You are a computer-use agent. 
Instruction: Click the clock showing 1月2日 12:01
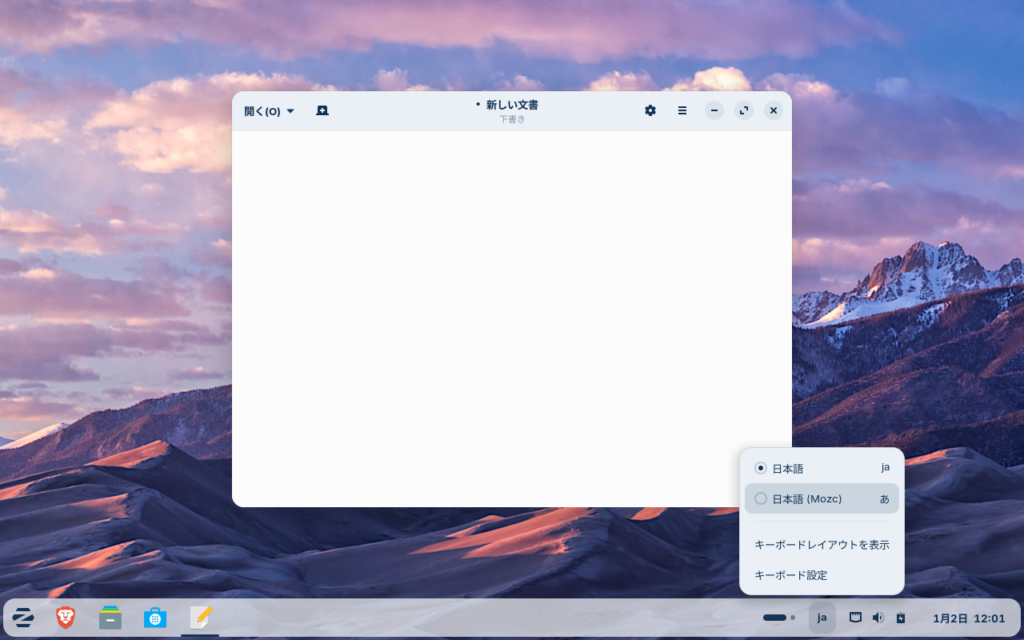969,618
